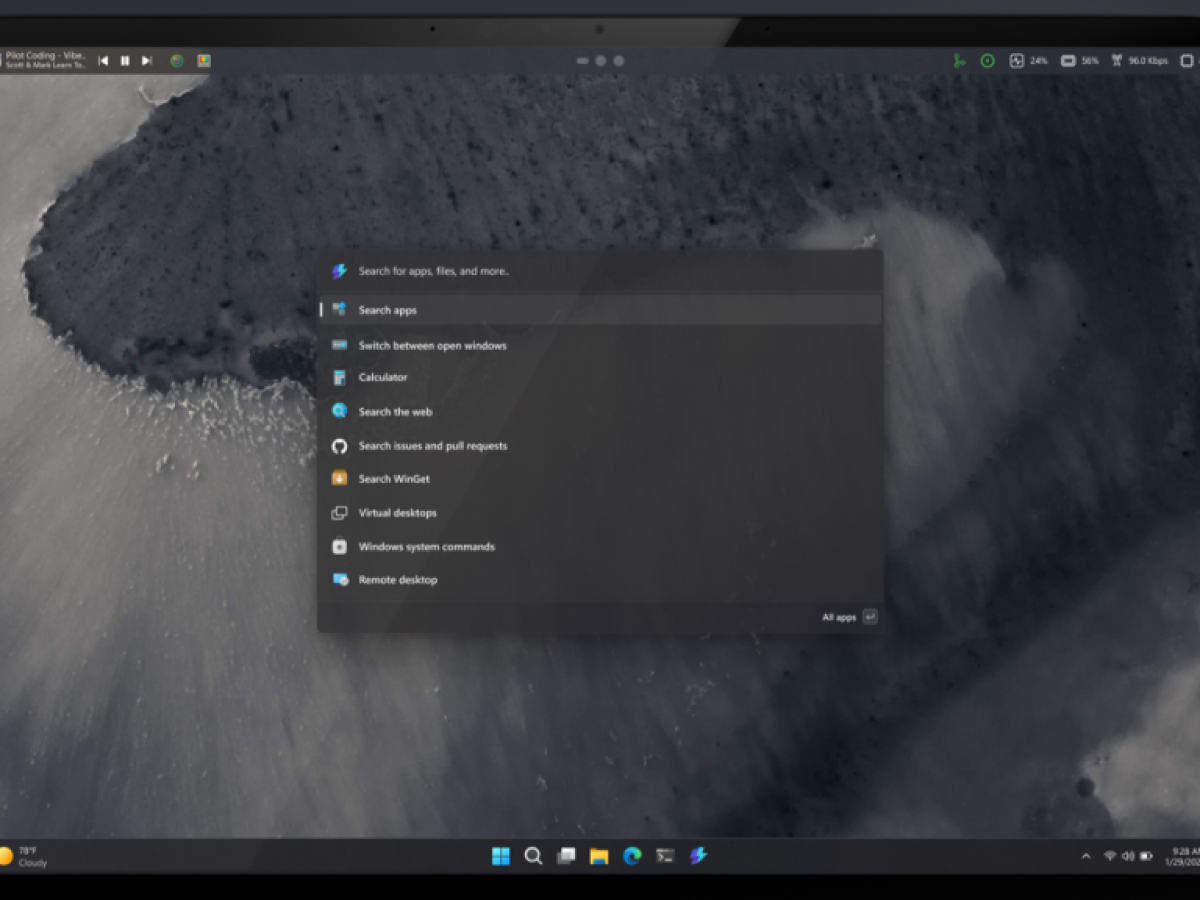The image size is (1200, 900).
Task: Launch Command Palette from the taskbar
Action: (x=698, y=856)
